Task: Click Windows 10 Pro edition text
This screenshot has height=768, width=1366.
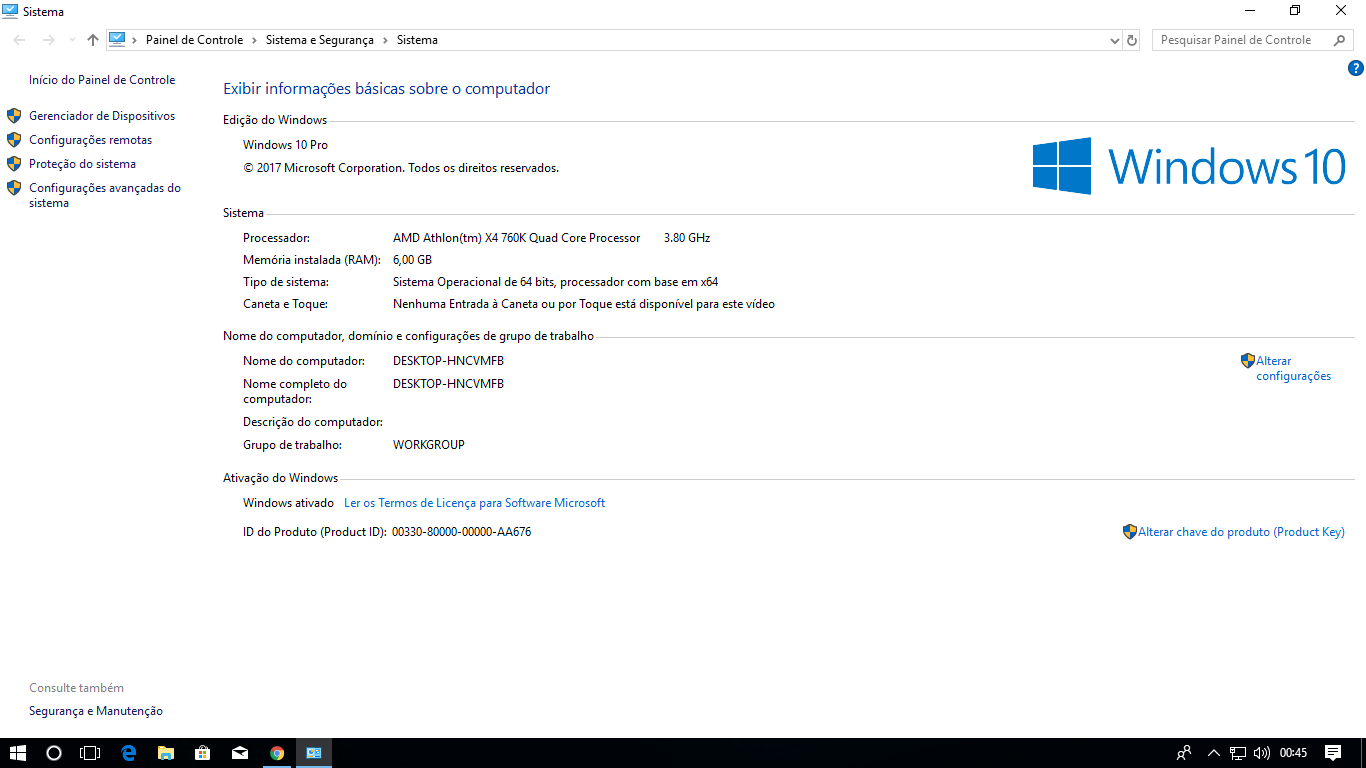Action: coord(285,145)
